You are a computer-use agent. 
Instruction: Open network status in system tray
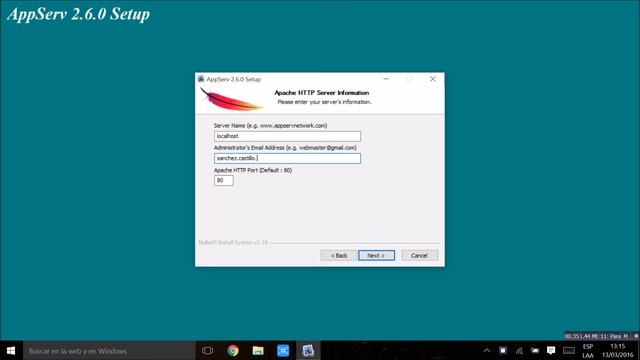click(x=519, y=351)
